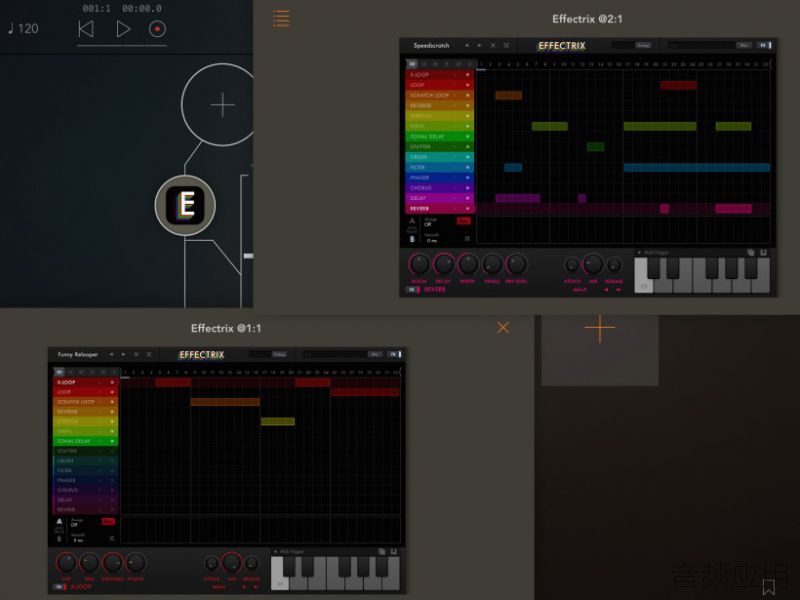Open the Speedscratch preset menu

tap(431, 45)
